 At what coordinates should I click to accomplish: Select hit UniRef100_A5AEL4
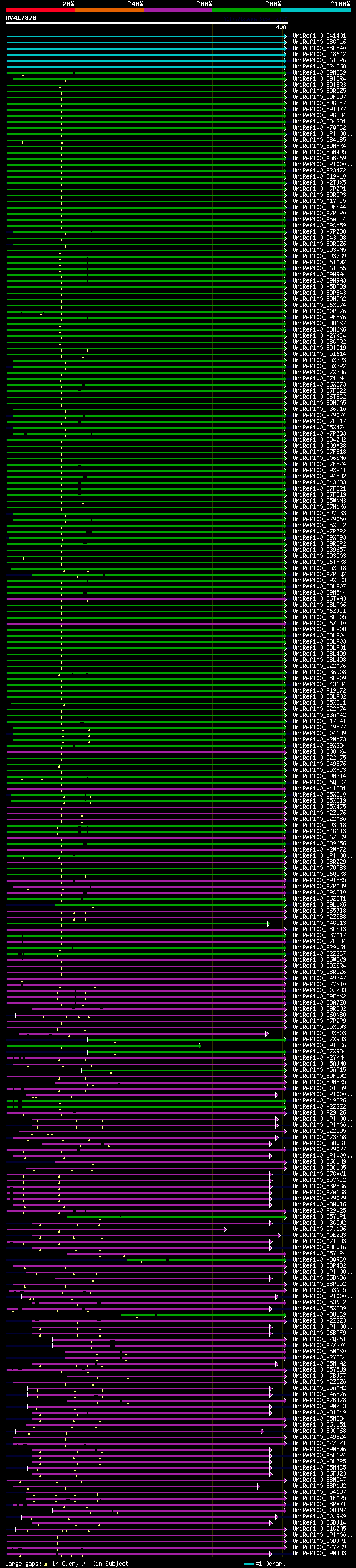coord(319,219)
